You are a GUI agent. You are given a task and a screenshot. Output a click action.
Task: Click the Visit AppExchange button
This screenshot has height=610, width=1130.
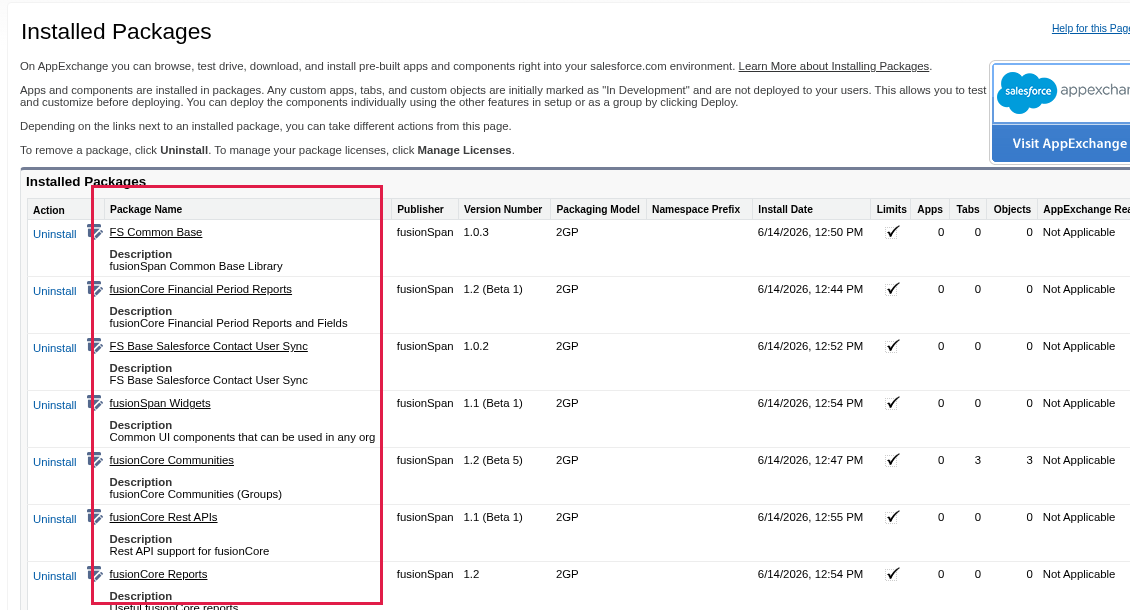(x=1061, y=143)
